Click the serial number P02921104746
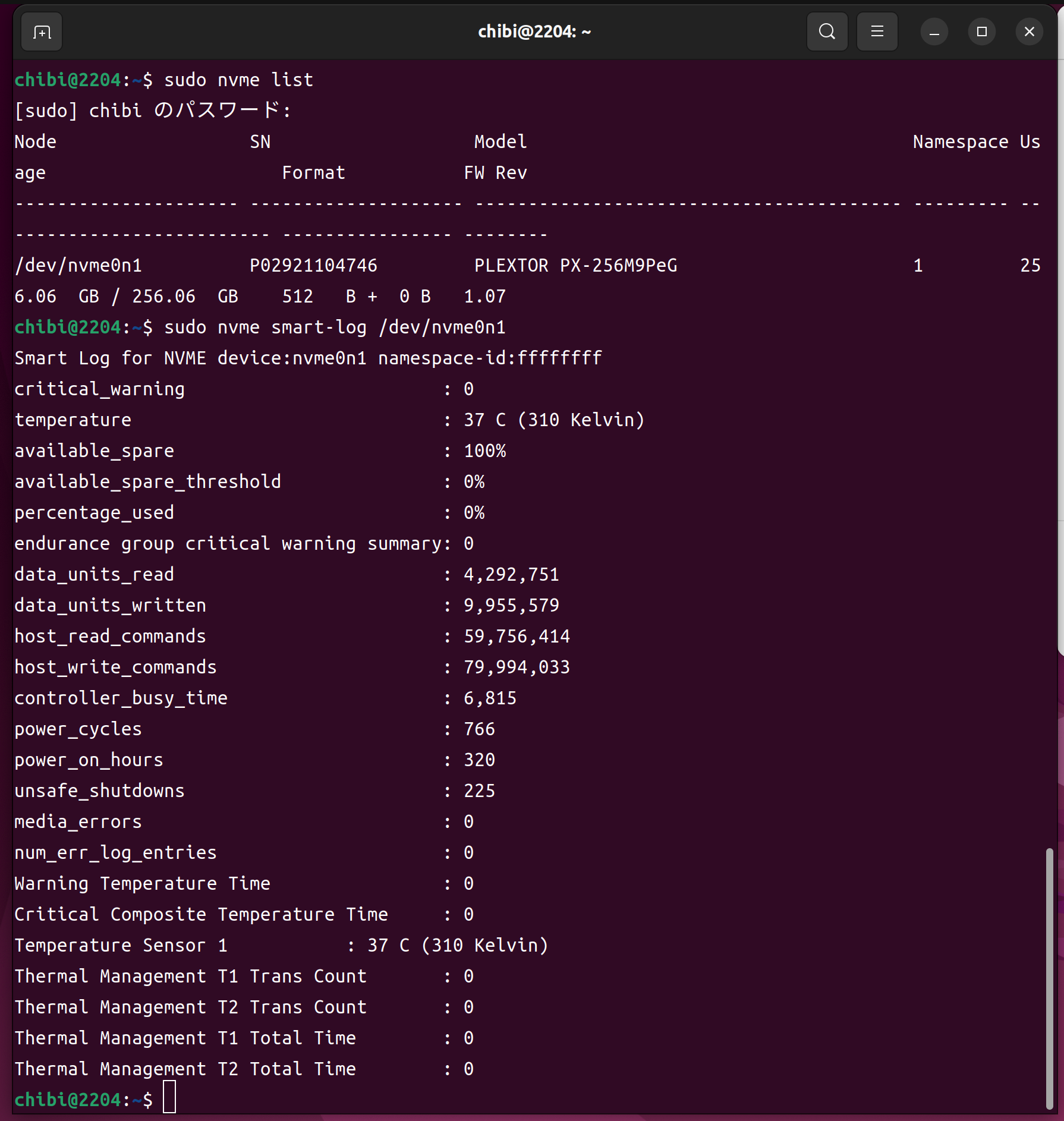 coord(313,266)
